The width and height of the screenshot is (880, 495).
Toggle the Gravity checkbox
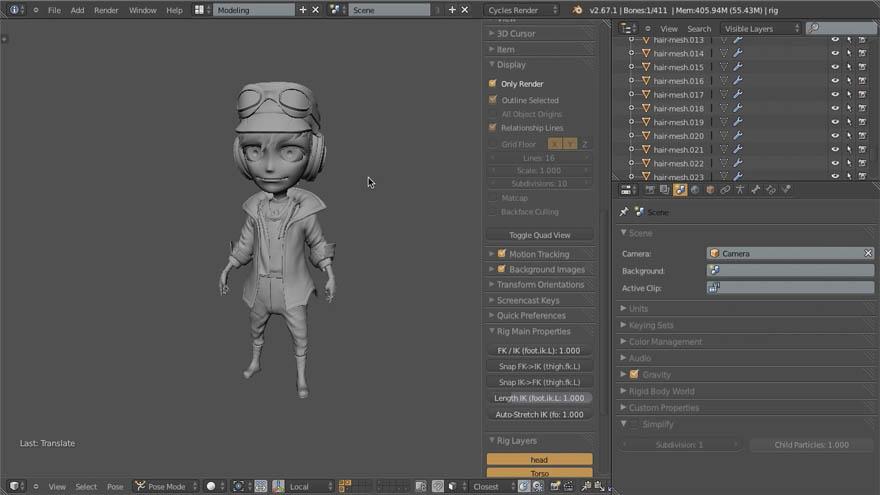click(x=634, y=374)
